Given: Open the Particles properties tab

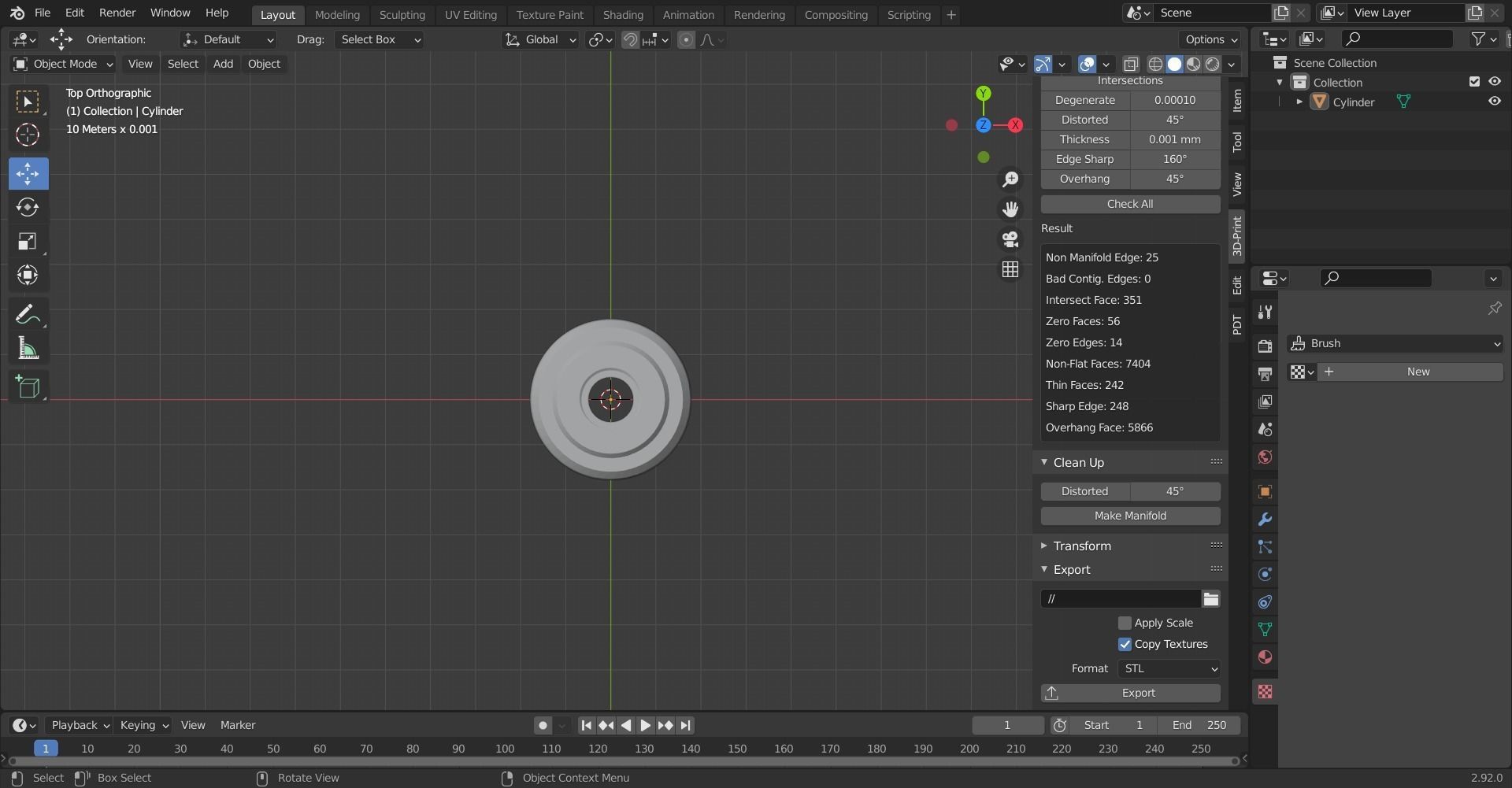Looking at the screenshot, I should click(x=1265, y=547).
